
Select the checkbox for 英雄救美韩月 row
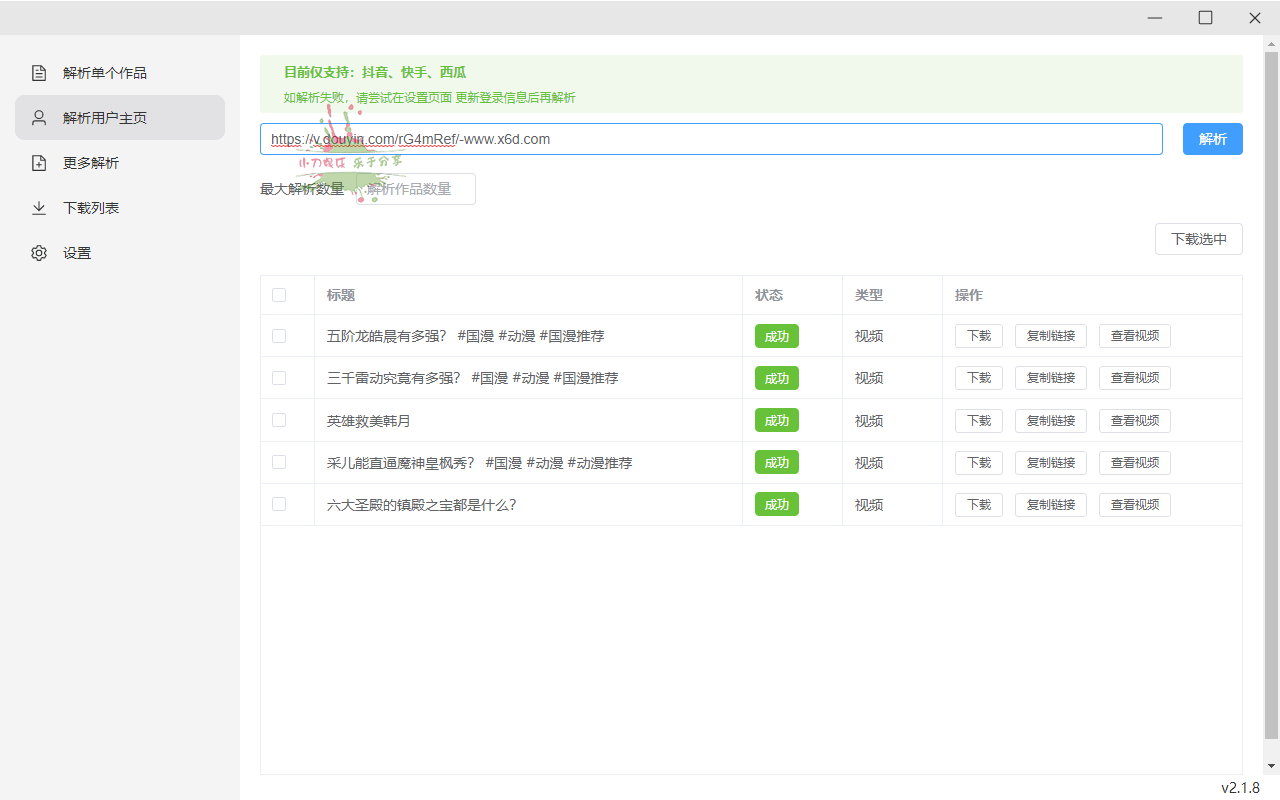click(279, 420)
